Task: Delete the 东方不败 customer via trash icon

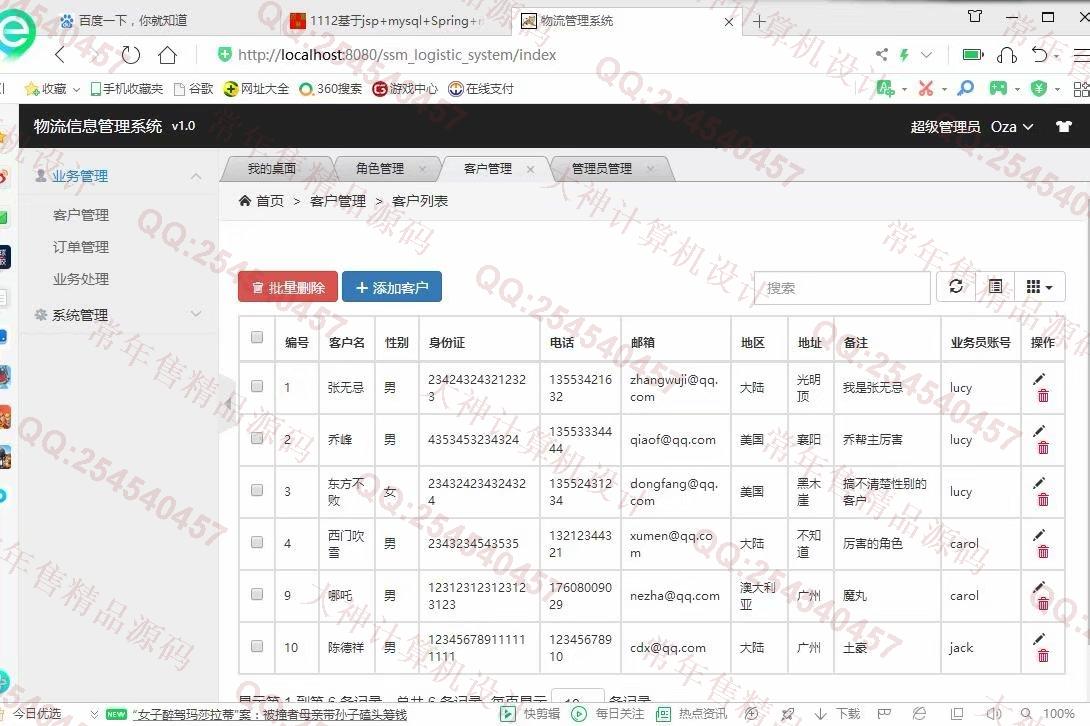Action: 1043,499
